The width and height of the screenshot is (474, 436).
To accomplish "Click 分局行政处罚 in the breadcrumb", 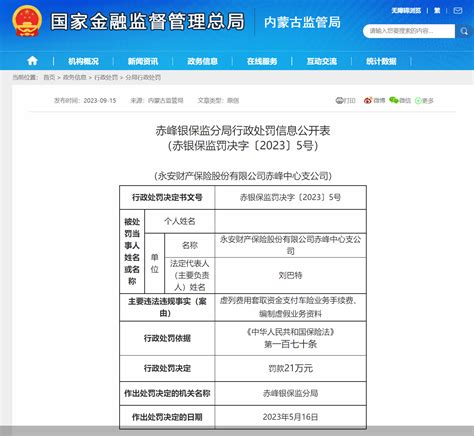I will [143, 77].
